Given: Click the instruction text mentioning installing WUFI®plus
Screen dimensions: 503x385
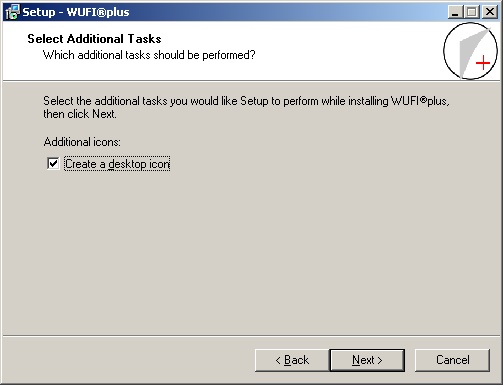Looking at the screenshot, I should coord(246,101).
